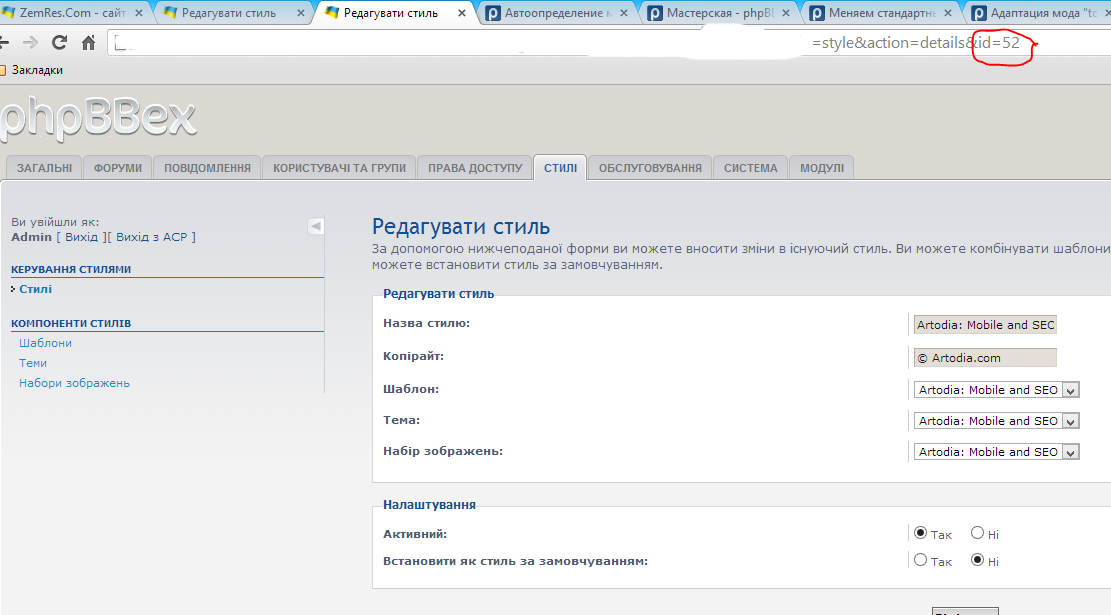Screen dimensions: 1111x615
Task: Click the browser home icon
Action: pyautogui.click(x=89, y=43)
